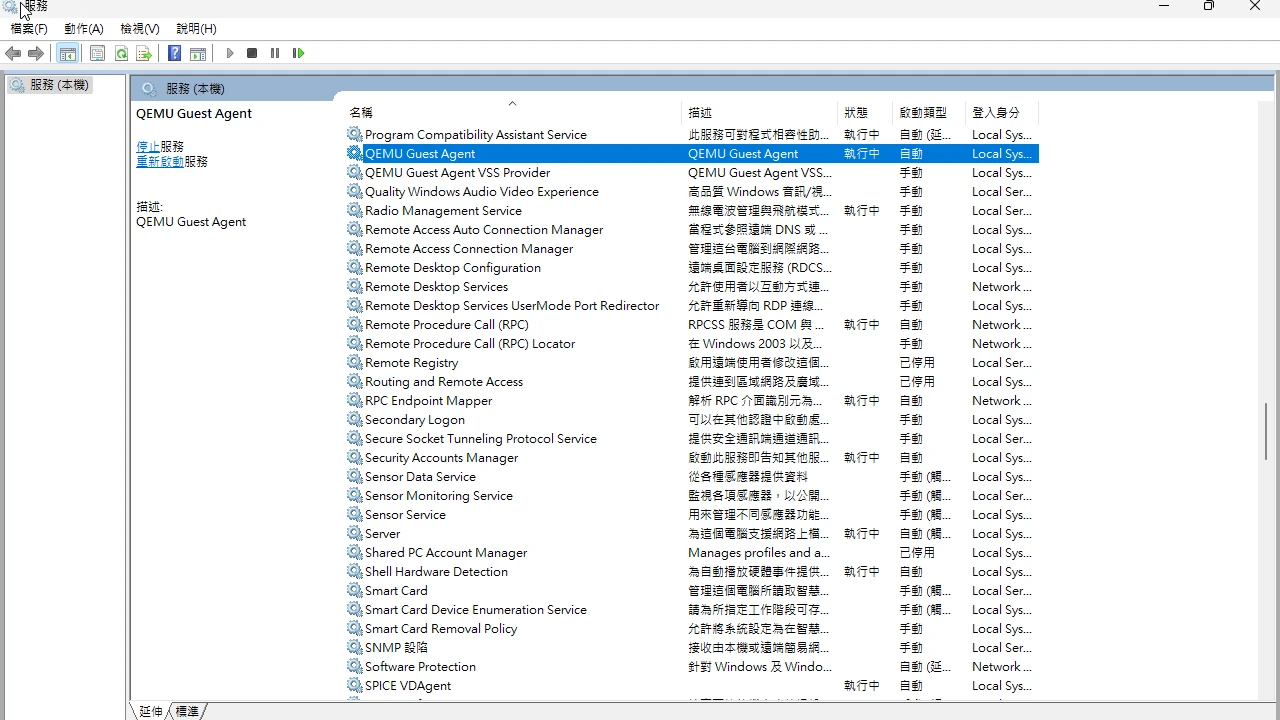1280x720 pixels.
Task: Click the Restart Service toolbar icon
Action: tap(298, 53)
